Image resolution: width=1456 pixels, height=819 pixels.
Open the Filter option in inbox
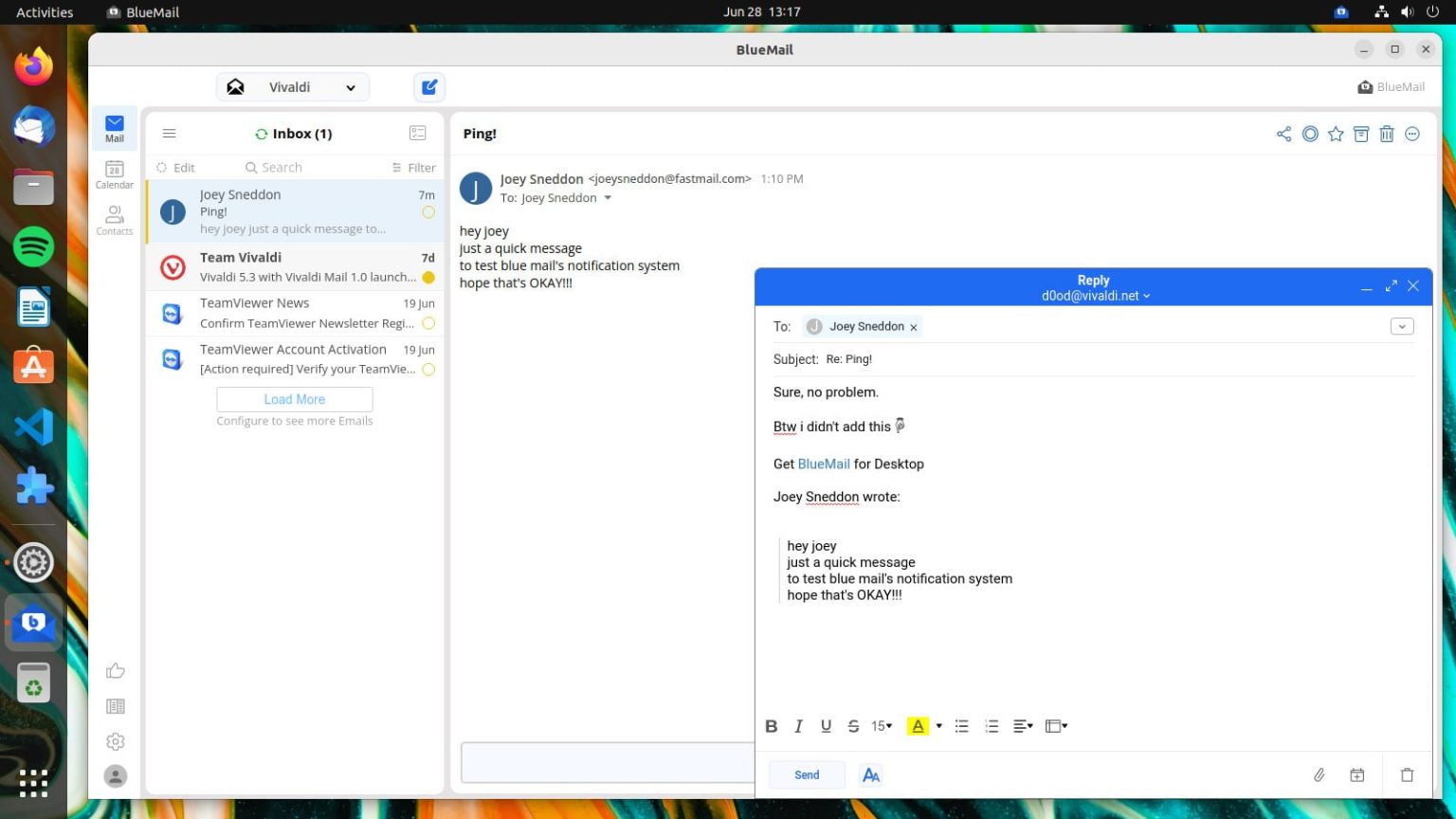point(414,168)
